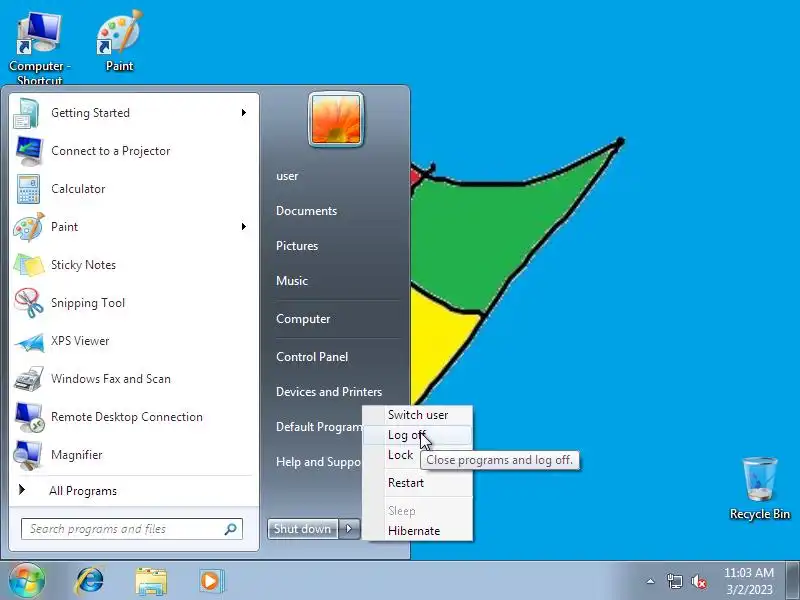Screen dimensions: 800x600
Task: Launch Windows Fax and Scan
Action: pos(134,379)
